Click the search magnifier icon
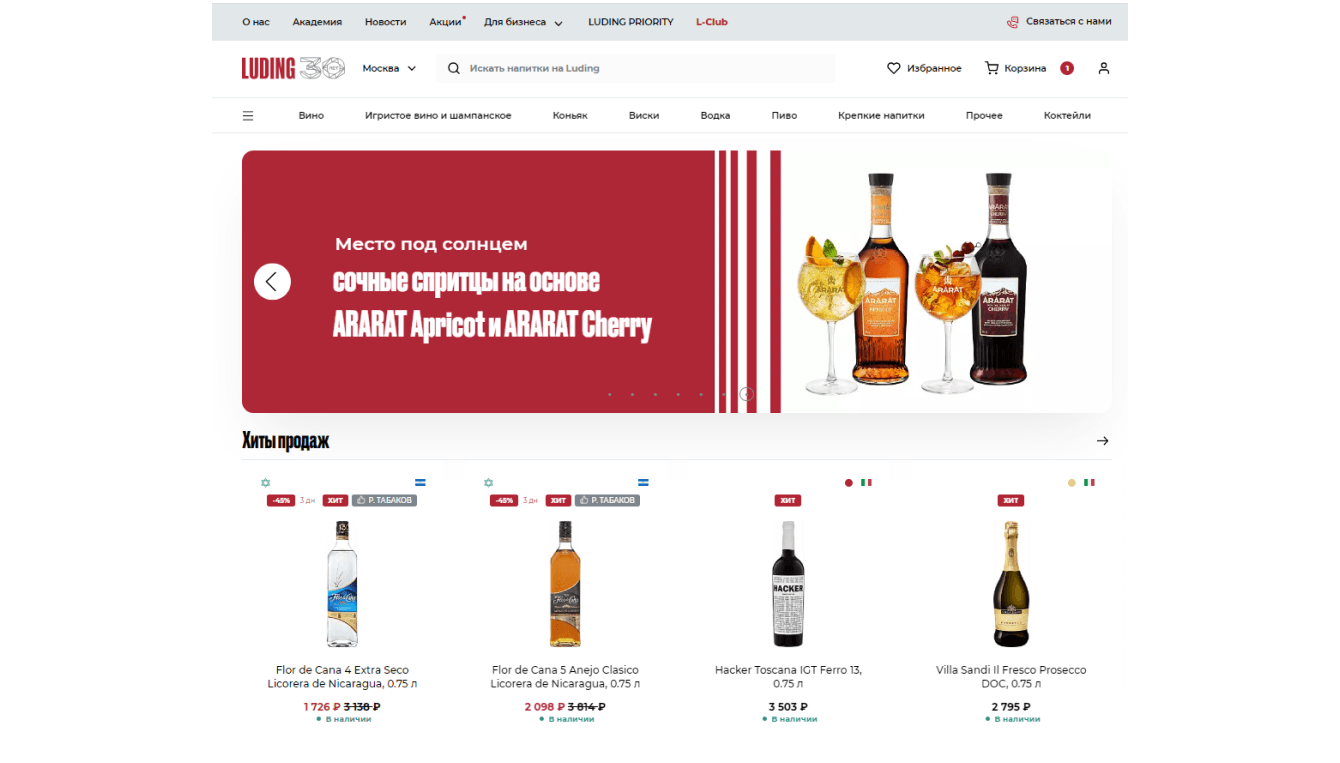This screenshot has width=1340, height=763. (454, 68)
